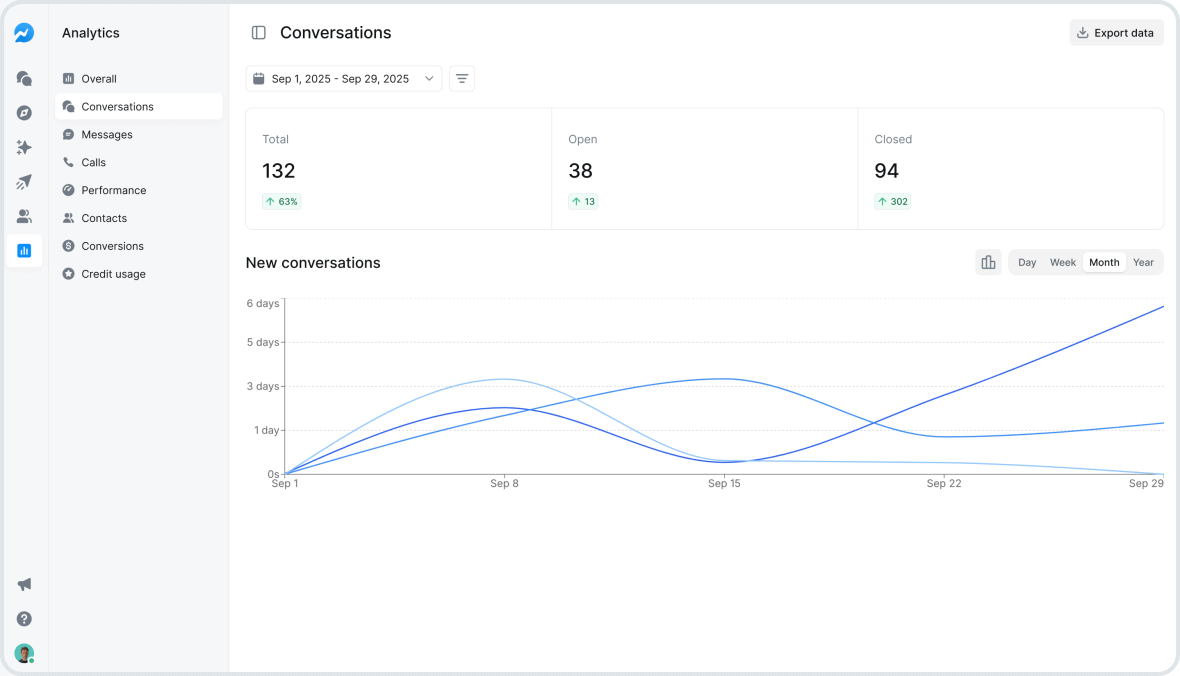This screenshot has height=676, width=1180.
Task: Collapse the sidebar via panel icon near Conversations title
Action: [x=258, y=32]
